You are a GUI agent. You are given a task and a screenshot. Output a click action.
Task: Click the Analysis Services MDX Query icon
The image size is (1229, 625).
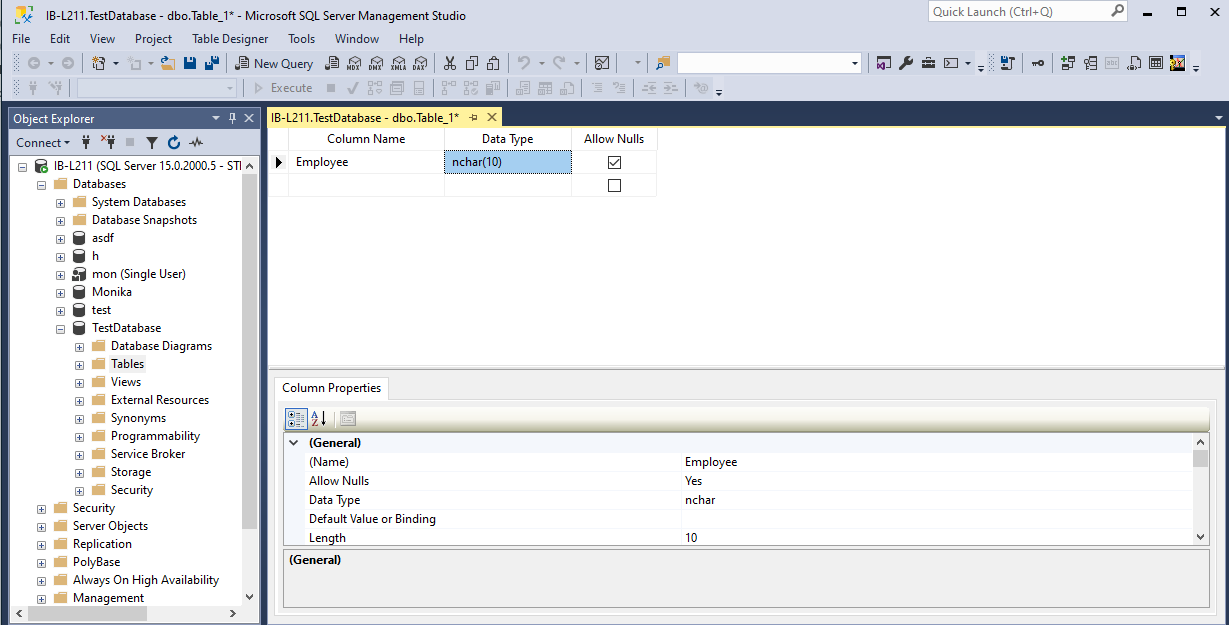[x=354, y=63]
